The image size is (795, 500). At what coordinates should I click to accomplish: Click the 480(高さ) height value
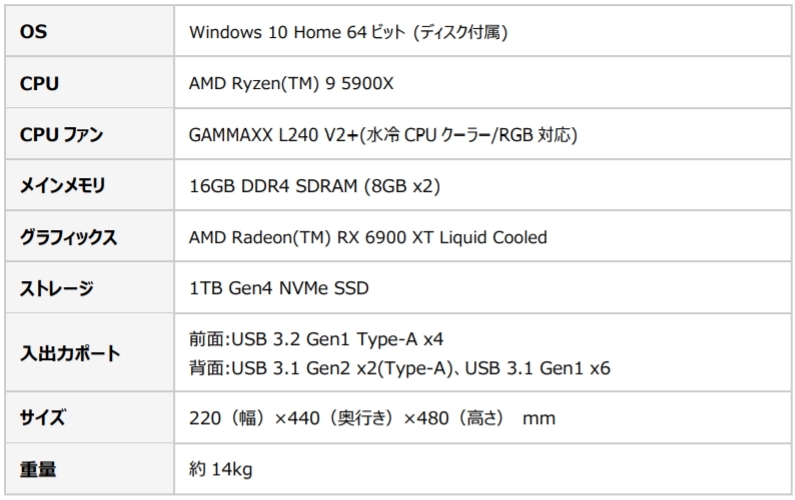pos(447,417)
